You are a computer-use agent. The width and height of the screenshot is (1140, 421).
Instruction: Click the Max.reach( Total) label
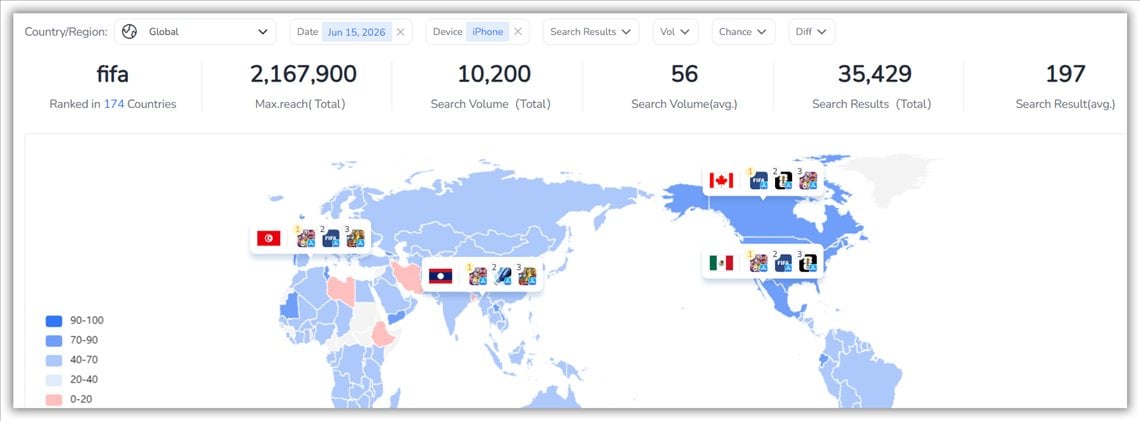pyautogui.click(x=300, y=104)
